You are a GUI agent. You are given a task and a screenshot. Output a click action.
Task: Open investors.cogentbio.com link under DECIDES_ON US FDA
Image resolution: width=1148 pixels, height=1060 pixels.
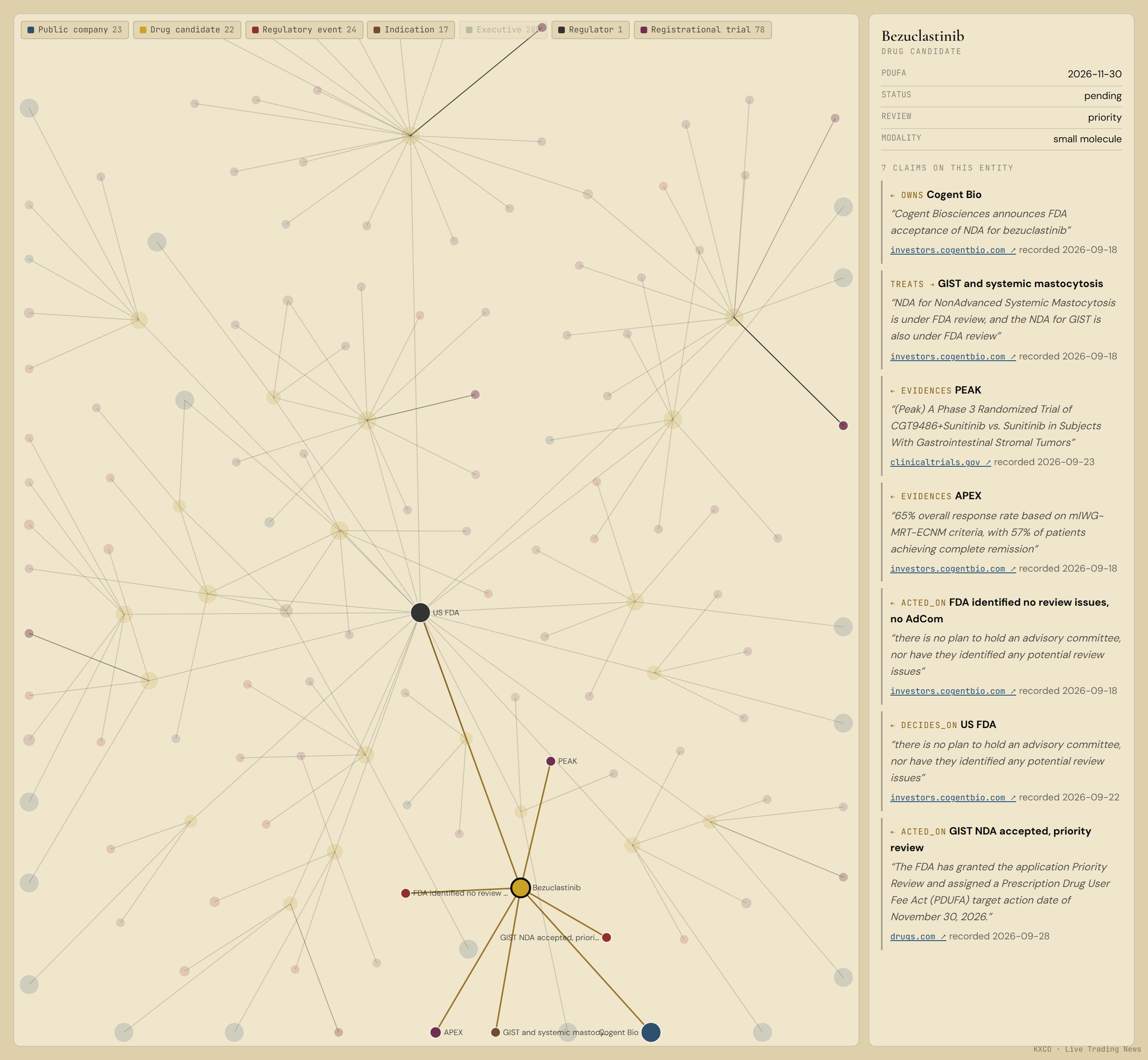pos(953,798)
